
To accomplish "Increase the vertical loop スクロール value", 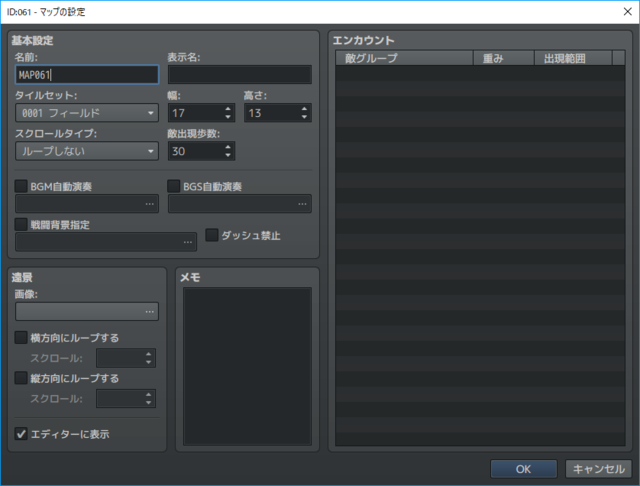I will click(149, 395).
